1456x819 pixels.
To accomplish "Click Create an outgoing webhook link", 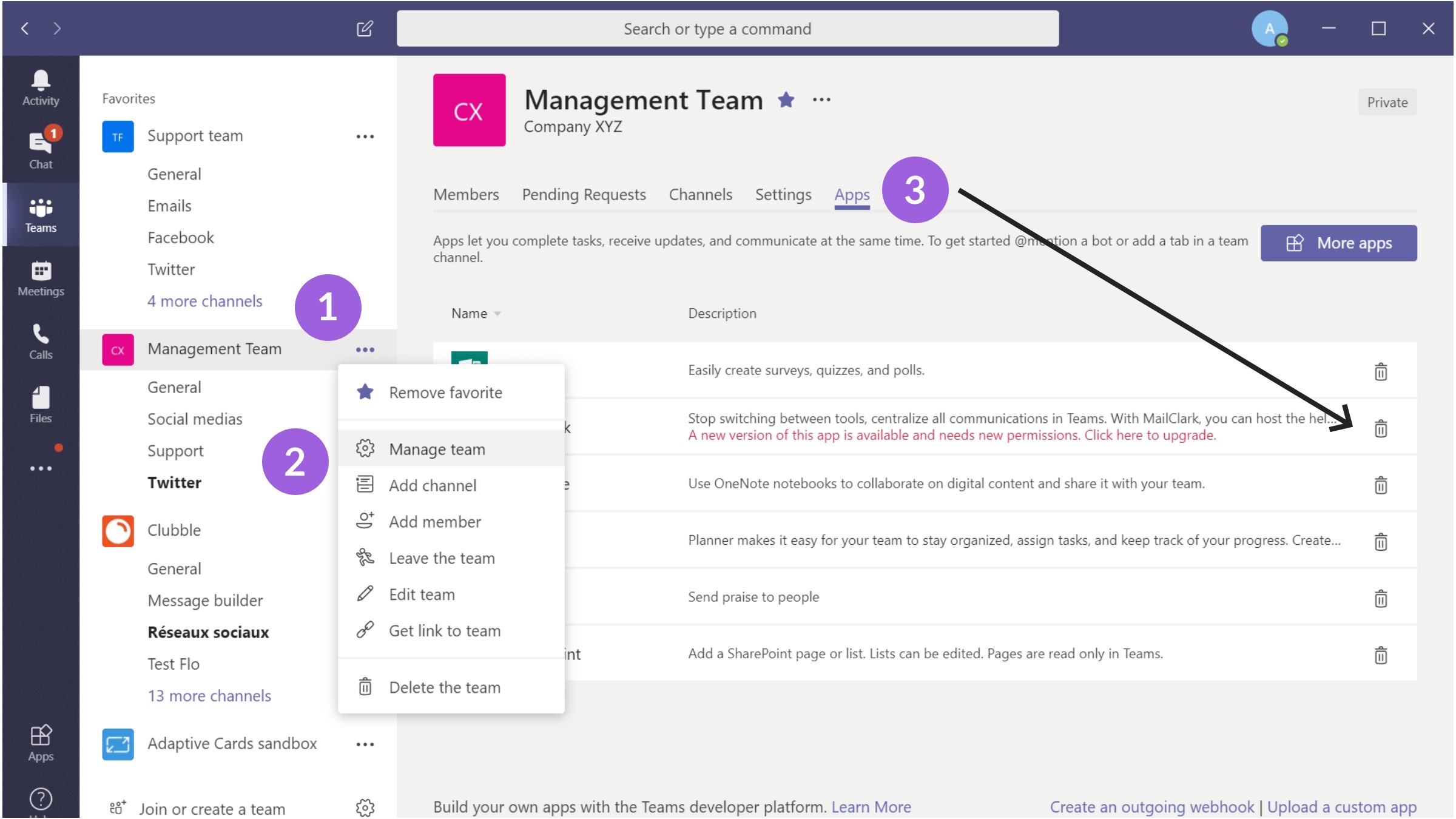I will pyautogui.click(x=1151, y=807).
